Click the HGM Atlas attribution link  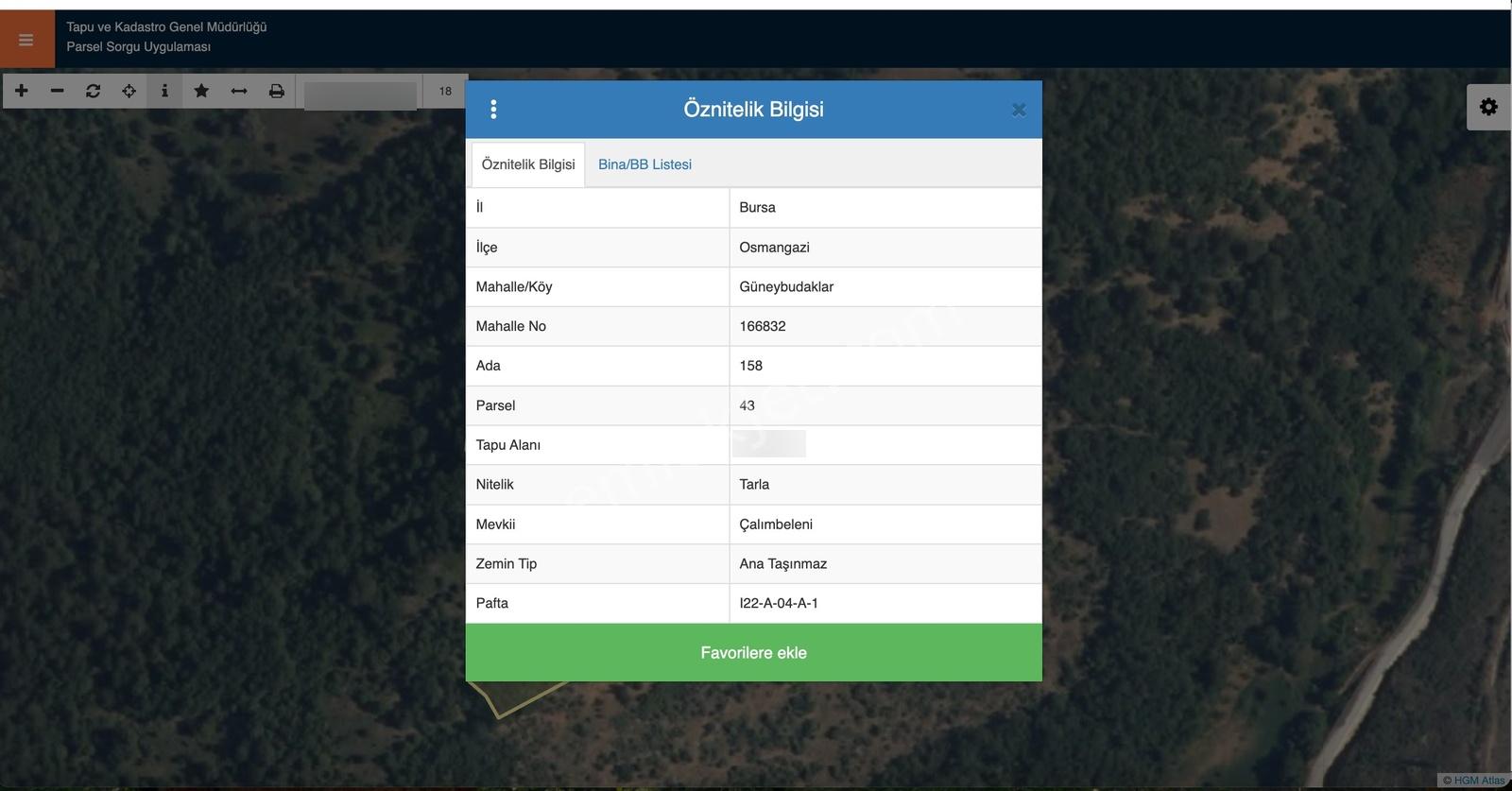tap(1474, 781)
